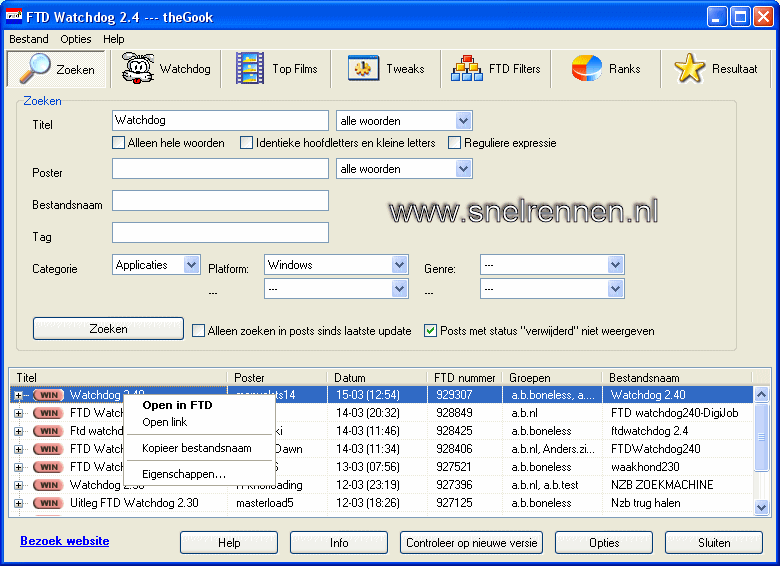Click the Tag input field
This screenshot has width=780, height=566.
pos(220,232)
